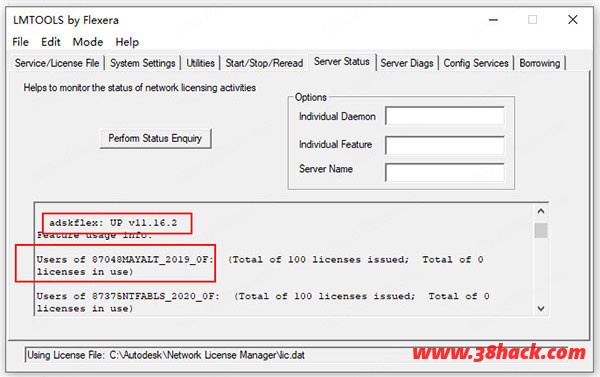Click the output scrollbar down arrow
600x377 pixels.
[541, 308]
